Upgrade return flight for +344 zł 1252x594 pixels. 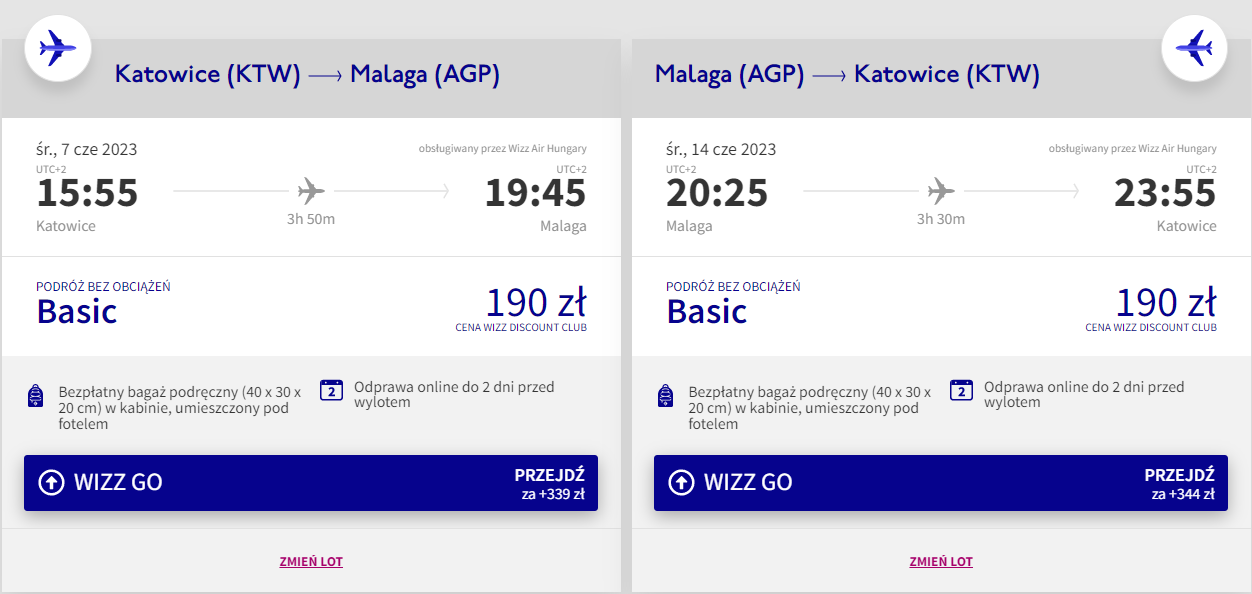point(940,483)
